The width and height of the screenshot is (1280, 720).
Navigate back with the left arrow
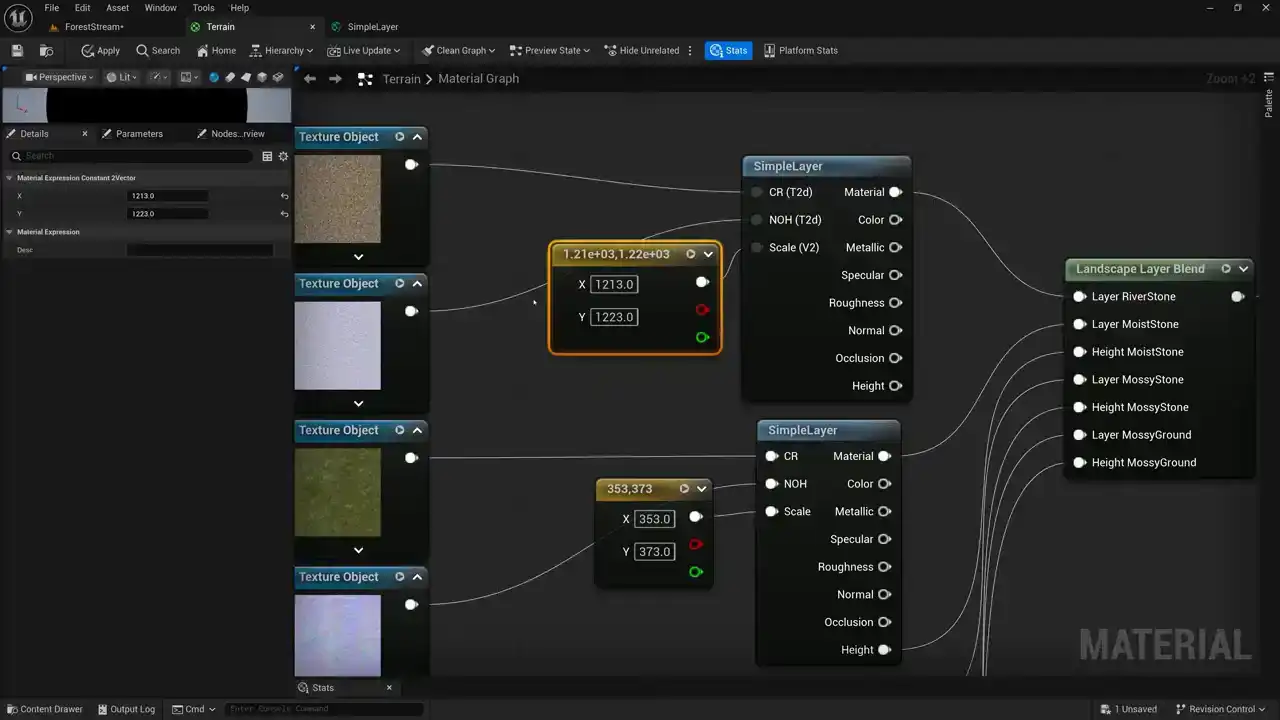pos(310,79)
